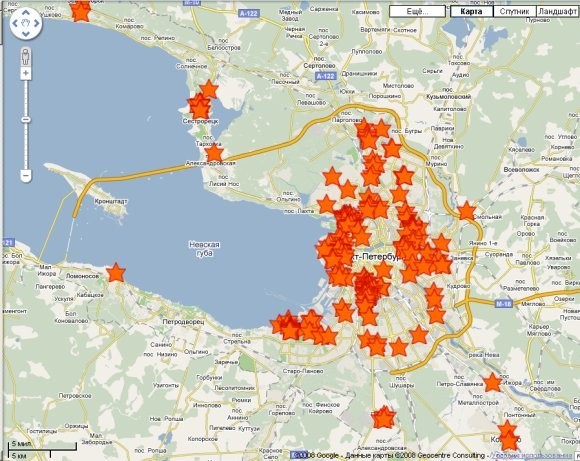Click the A-122 shield near Сертолово

[x=326, y=76]
